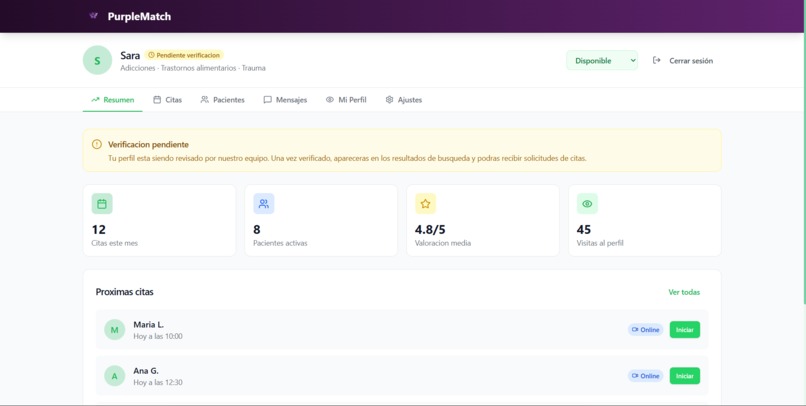Click the Maria L. patient name
This screenshot has width=806, height=406.
click(x=149, y=324)
